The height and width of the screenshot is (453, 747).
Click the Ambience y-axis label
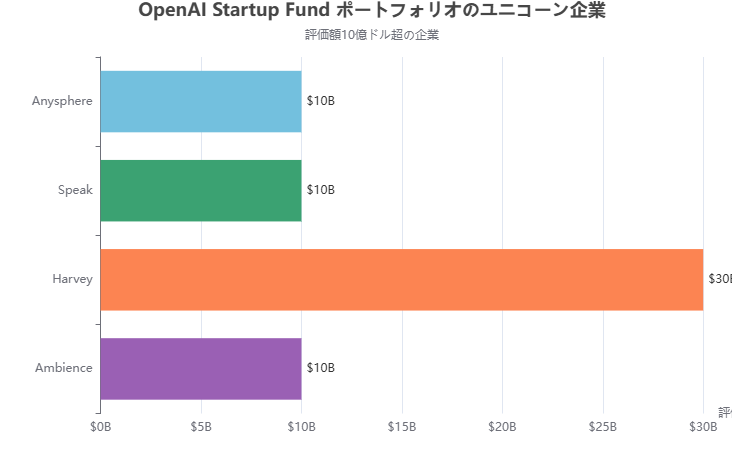[x=63, y=368]
